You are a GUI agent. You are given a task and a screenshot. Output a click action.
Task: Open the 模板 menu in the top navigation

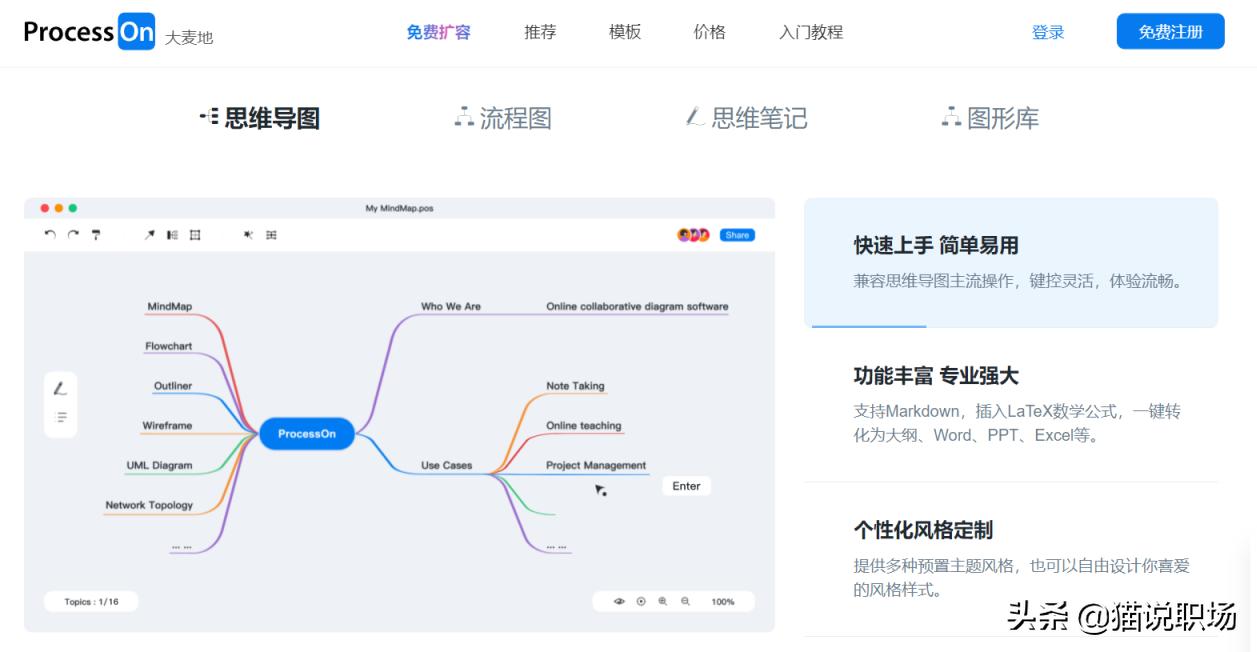pos(624,32)
